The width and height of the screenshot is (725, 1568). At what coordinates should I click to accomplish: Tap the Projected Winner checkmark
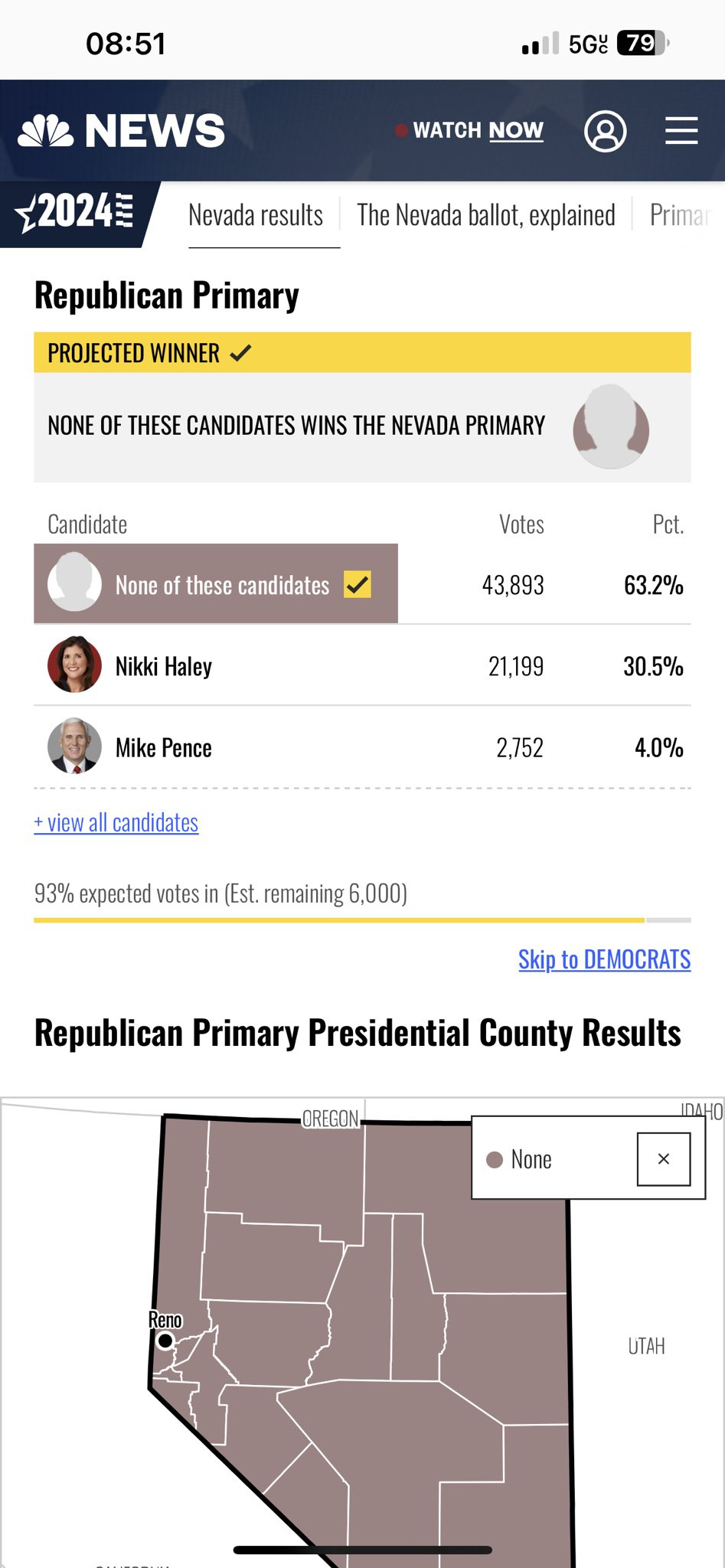(240, 353)
